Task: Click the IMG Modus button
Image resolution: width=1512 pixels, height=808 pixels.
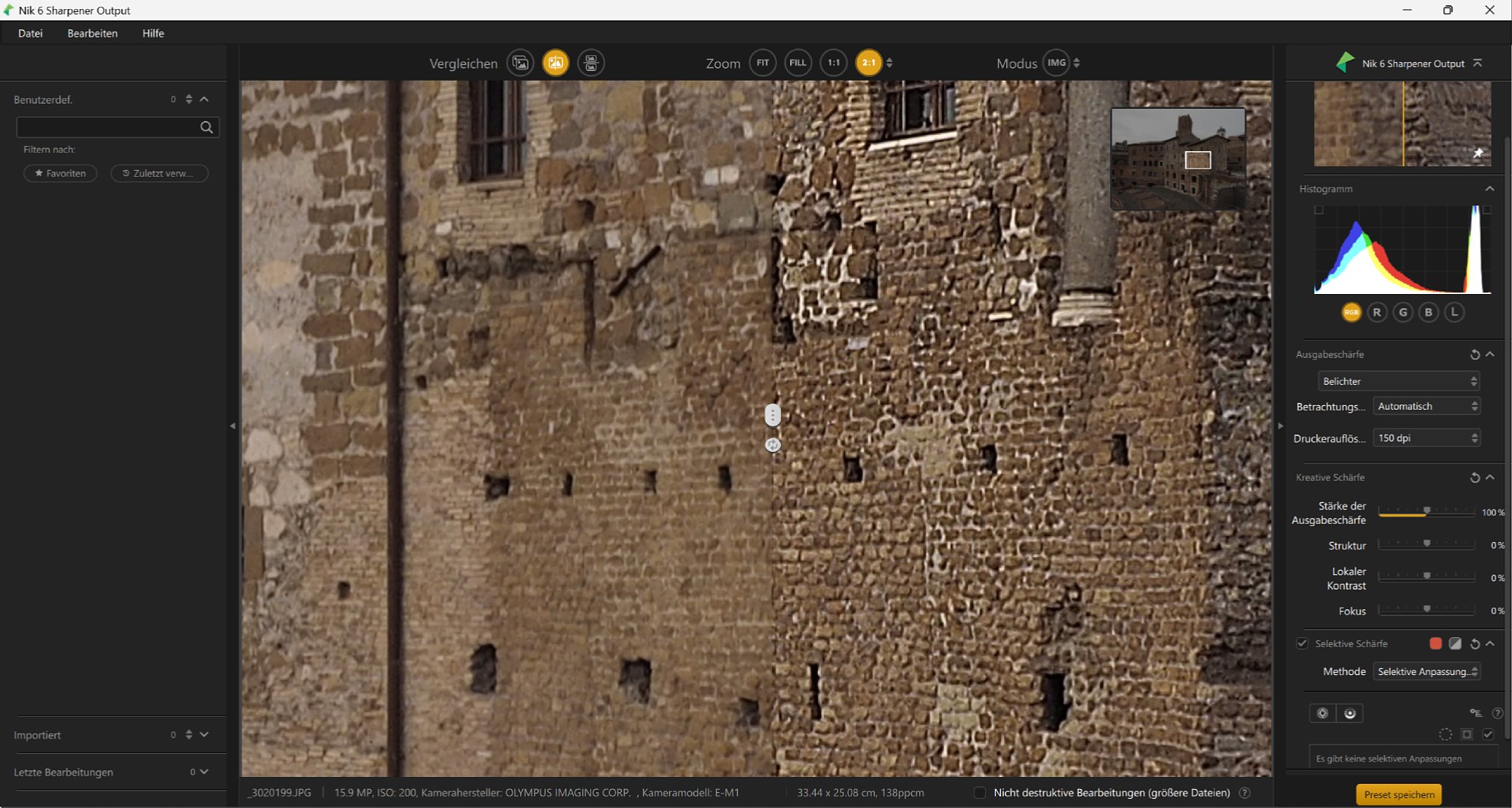Action: click(1056, 63)
